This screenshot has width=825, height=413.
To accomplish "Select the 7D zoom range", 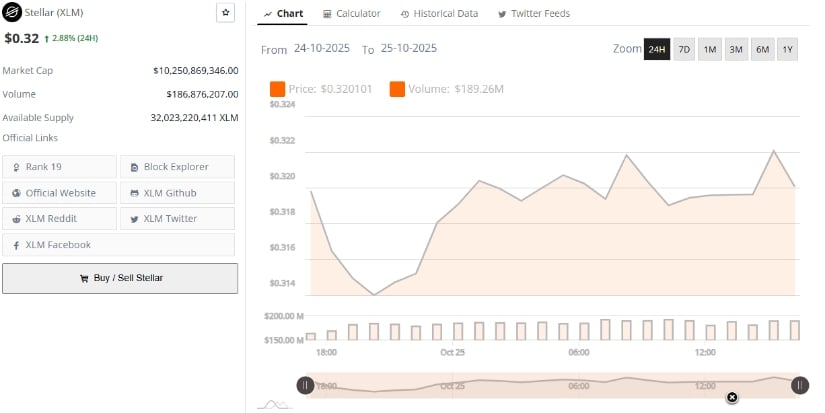I will (684, 49).
